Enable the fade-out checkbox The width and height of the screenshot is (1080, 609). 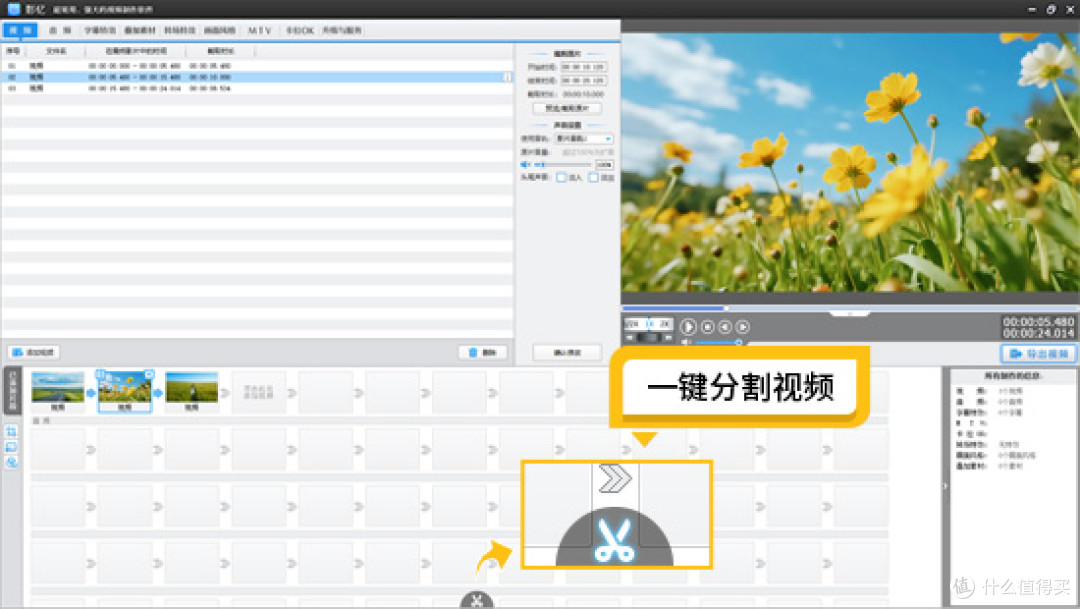point(593,177)
